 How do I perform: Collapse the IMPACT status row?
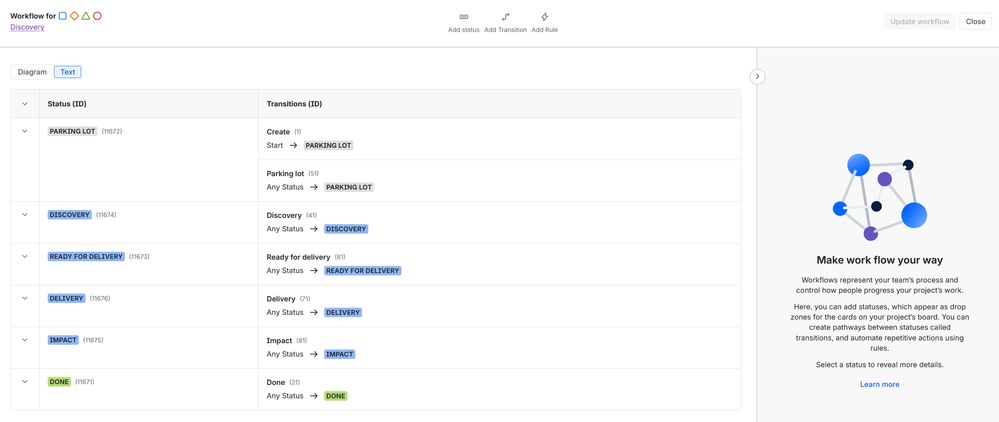(x=25, y=340)
